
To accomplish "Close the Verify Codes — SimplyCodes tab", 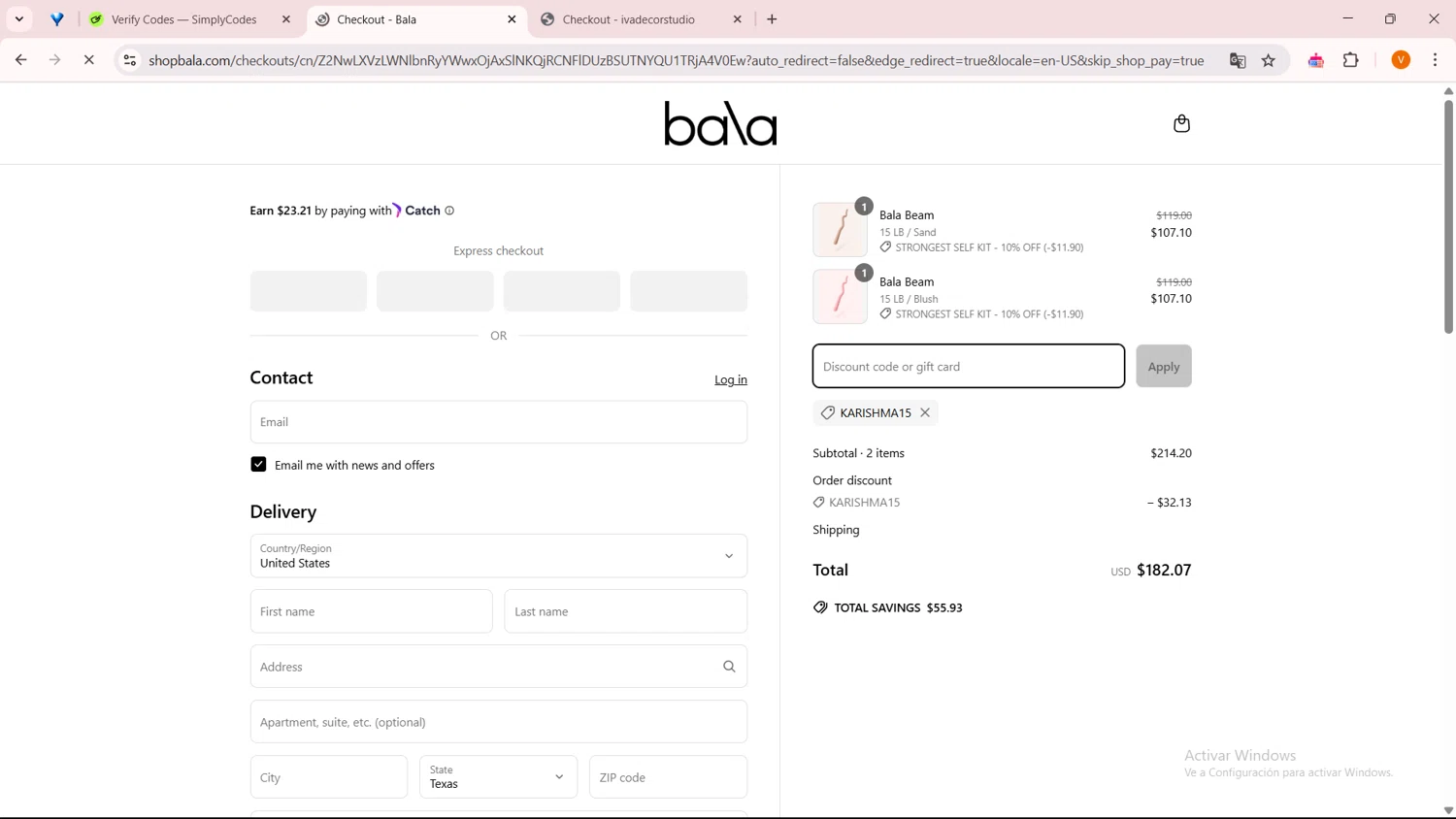I will [x=286, y=19].
